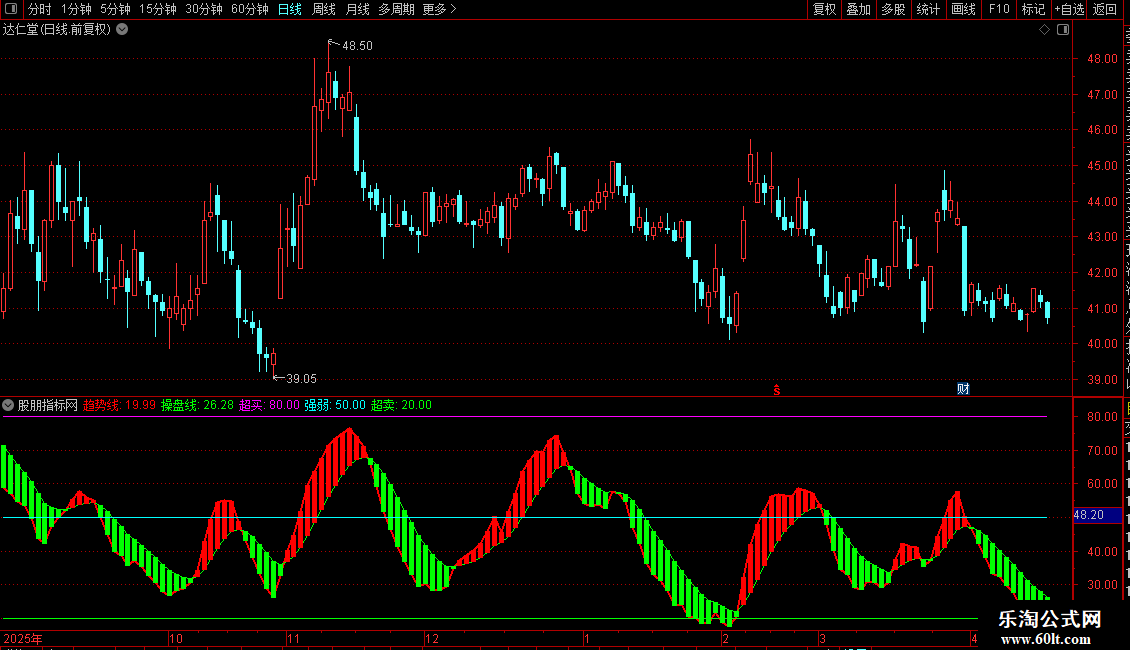
Task: Select the 1分钟 period tab
Action: [76, 9]
